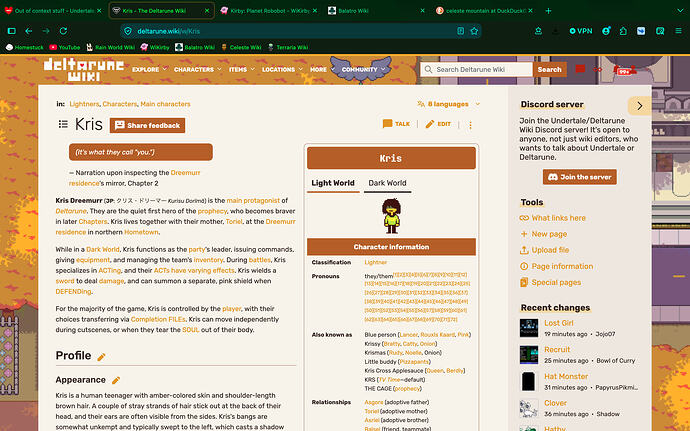
Task: Edit the Profile section via pencil icon
Action: click(101, 357)
